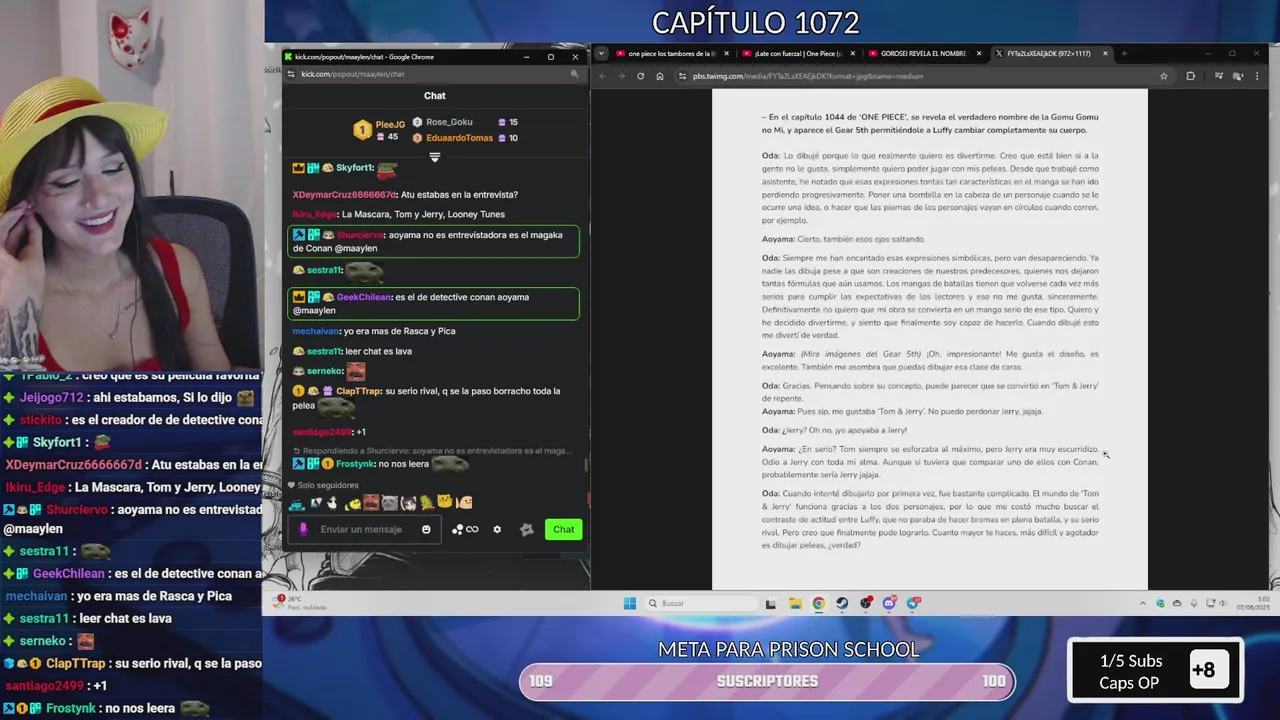Click username GeekChilean in chat
Viewport: 1280px width, 720px height.
coord(364,297)
